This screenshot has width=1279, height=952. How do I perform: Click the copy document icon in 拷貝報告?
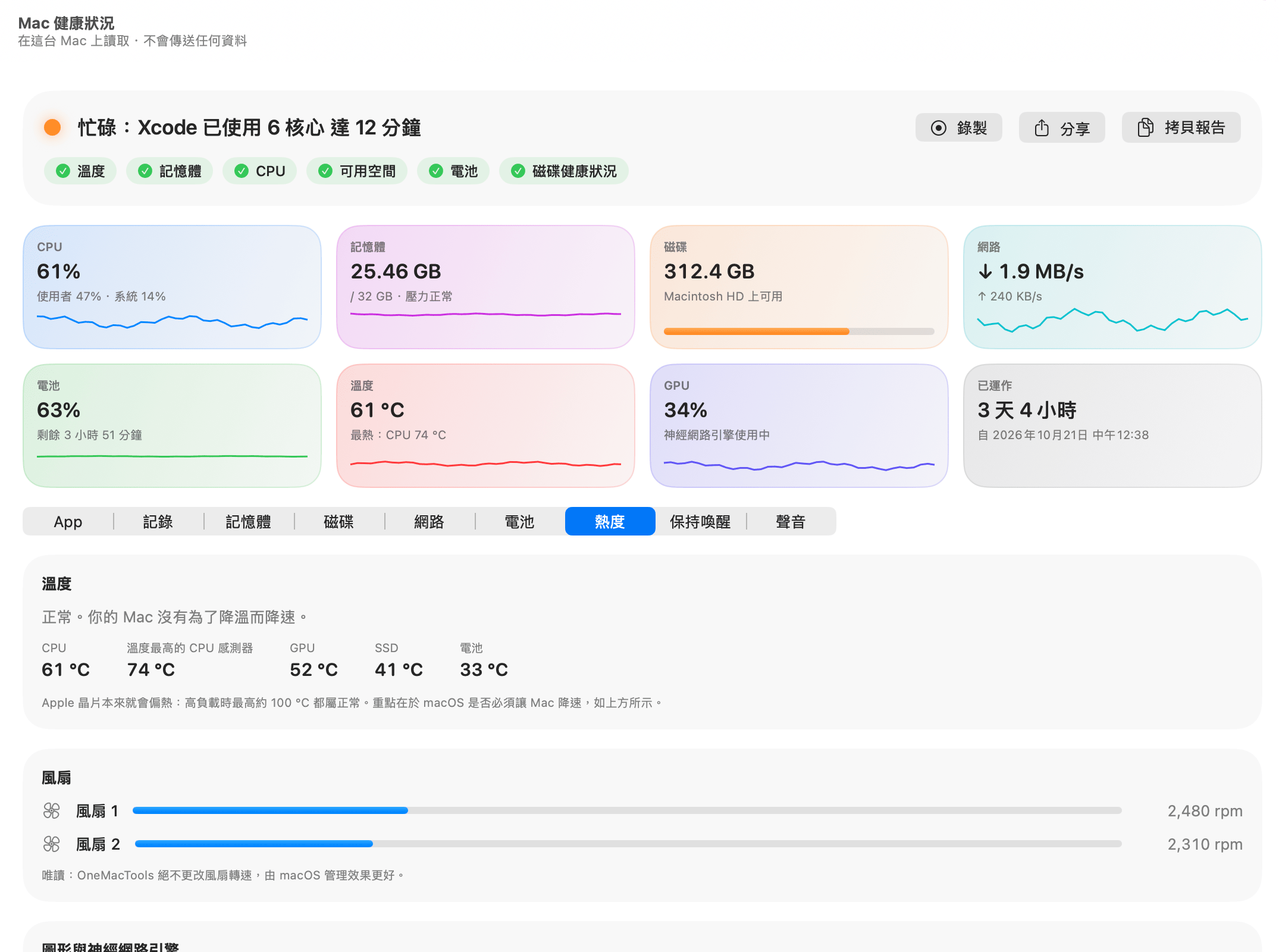click(1145, 127)
